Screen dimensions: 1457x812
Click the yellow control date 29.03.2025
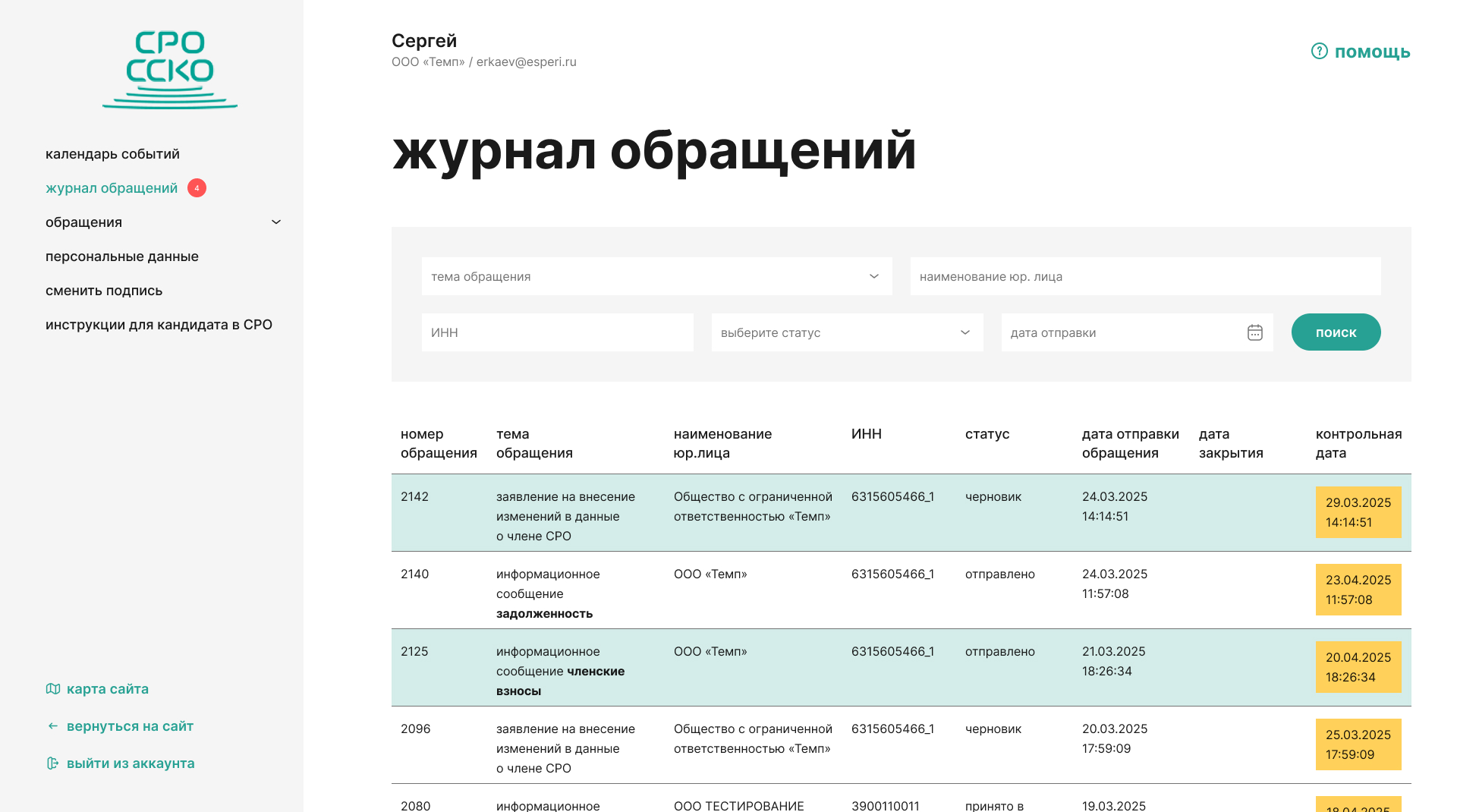tap(1358, 512)
